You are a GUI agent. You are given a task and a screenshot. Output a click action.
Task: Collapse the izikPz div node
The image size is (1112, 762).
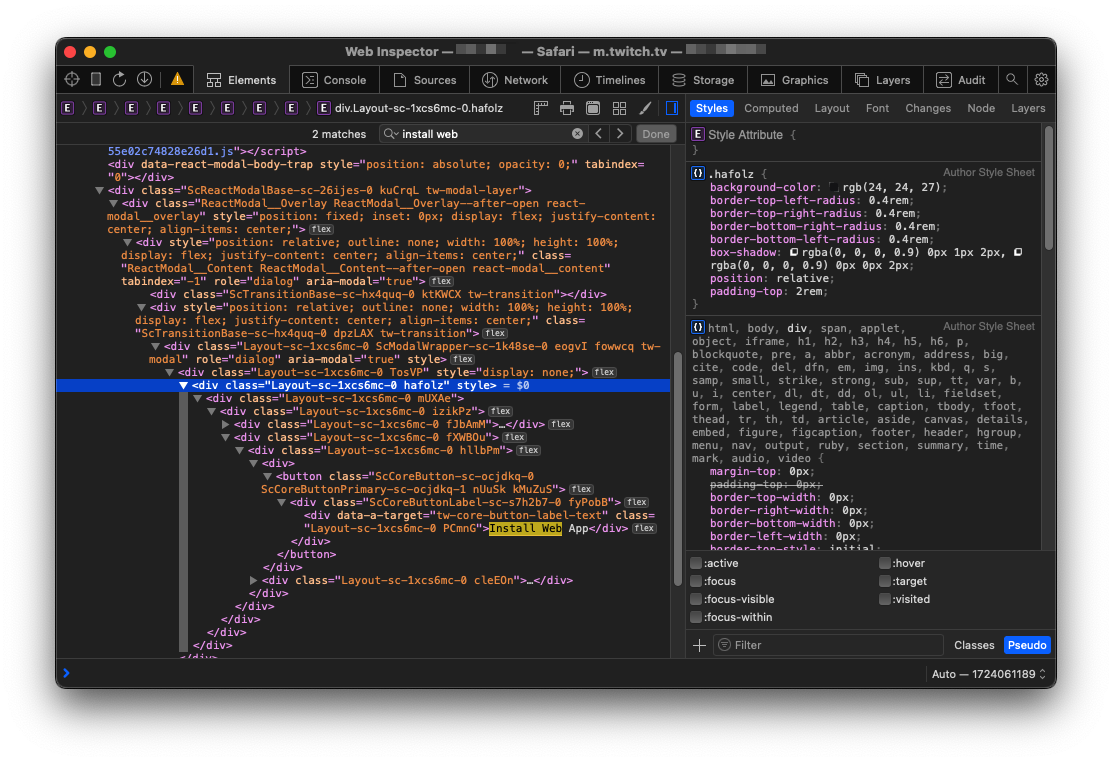coord(211,411)
